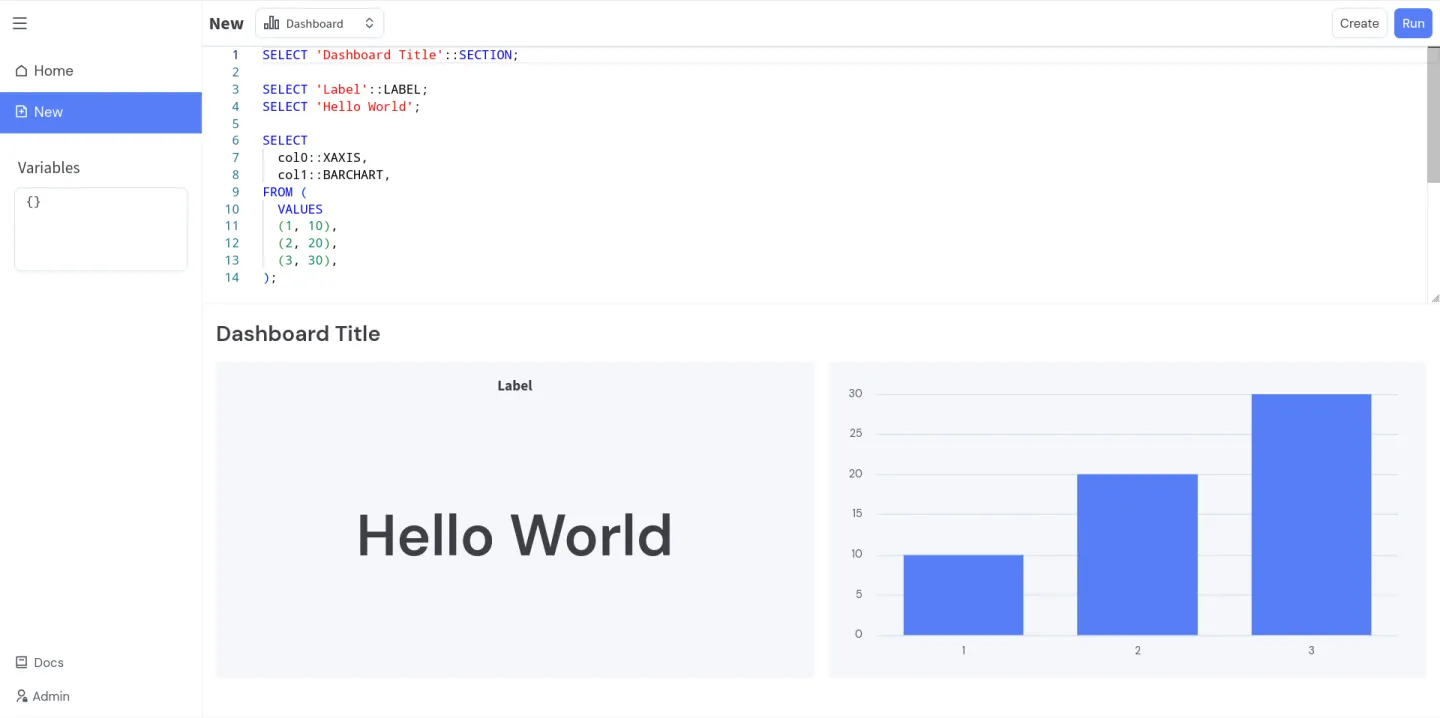Select the highlighted New sidebar entry
Screen dimensions: 1440x718
[49, 112]
